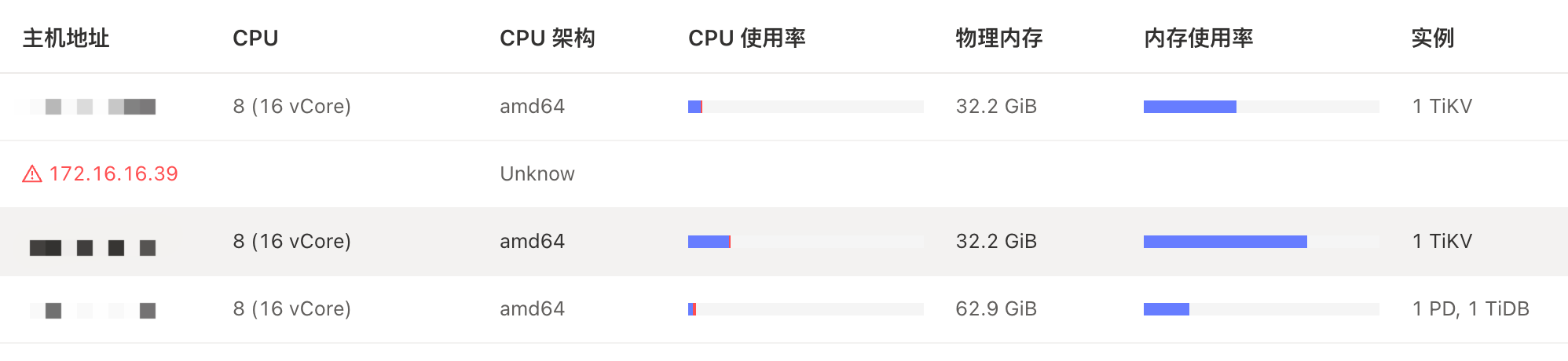Viewport: 1568px width, 361px height.
Task: Click the CPU usage bar in the first row
Action: 805,107
